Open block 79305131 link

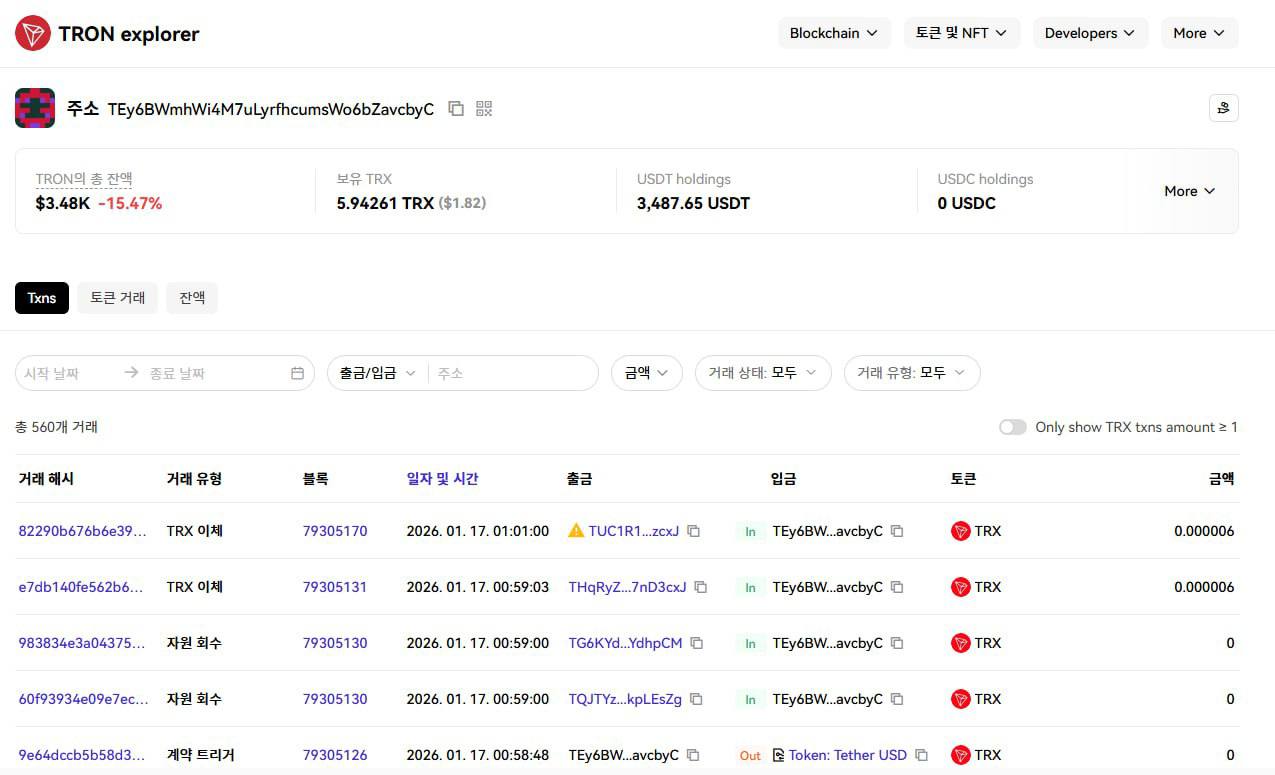click(335, 587)
